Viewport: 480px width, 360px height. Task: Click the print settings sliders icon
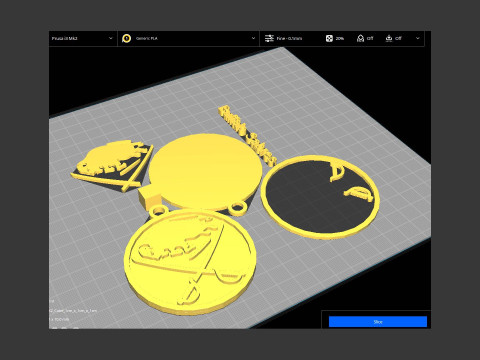pos(269,38)
